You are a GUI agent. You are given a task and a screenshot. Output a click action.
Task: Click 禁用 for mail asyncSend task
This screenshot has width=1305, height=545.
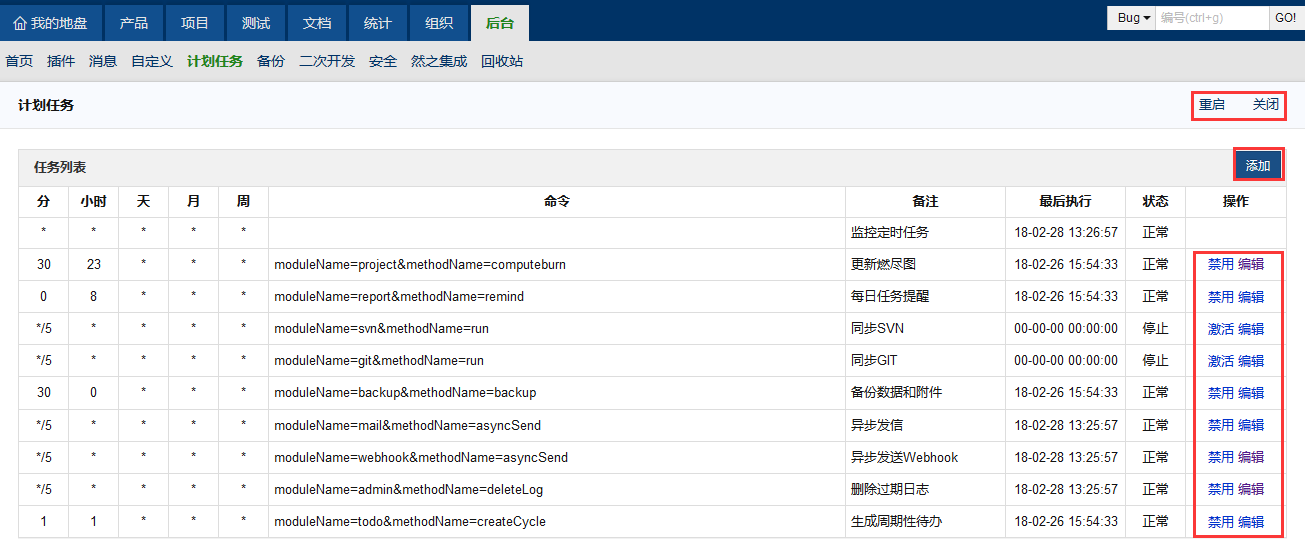[1220, 425]
